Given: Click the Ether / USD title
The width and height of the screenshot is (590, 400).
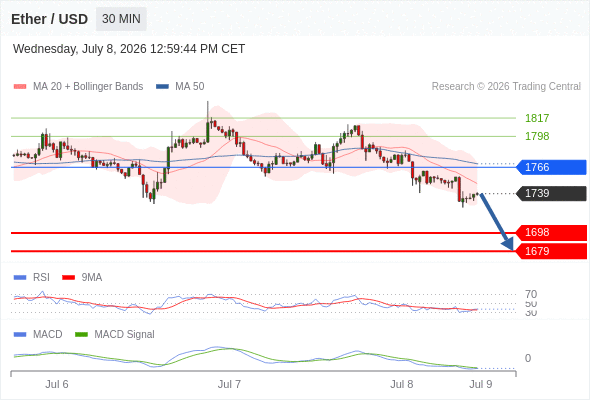Looking at the screenshot, I should click(x=49, y=19).
